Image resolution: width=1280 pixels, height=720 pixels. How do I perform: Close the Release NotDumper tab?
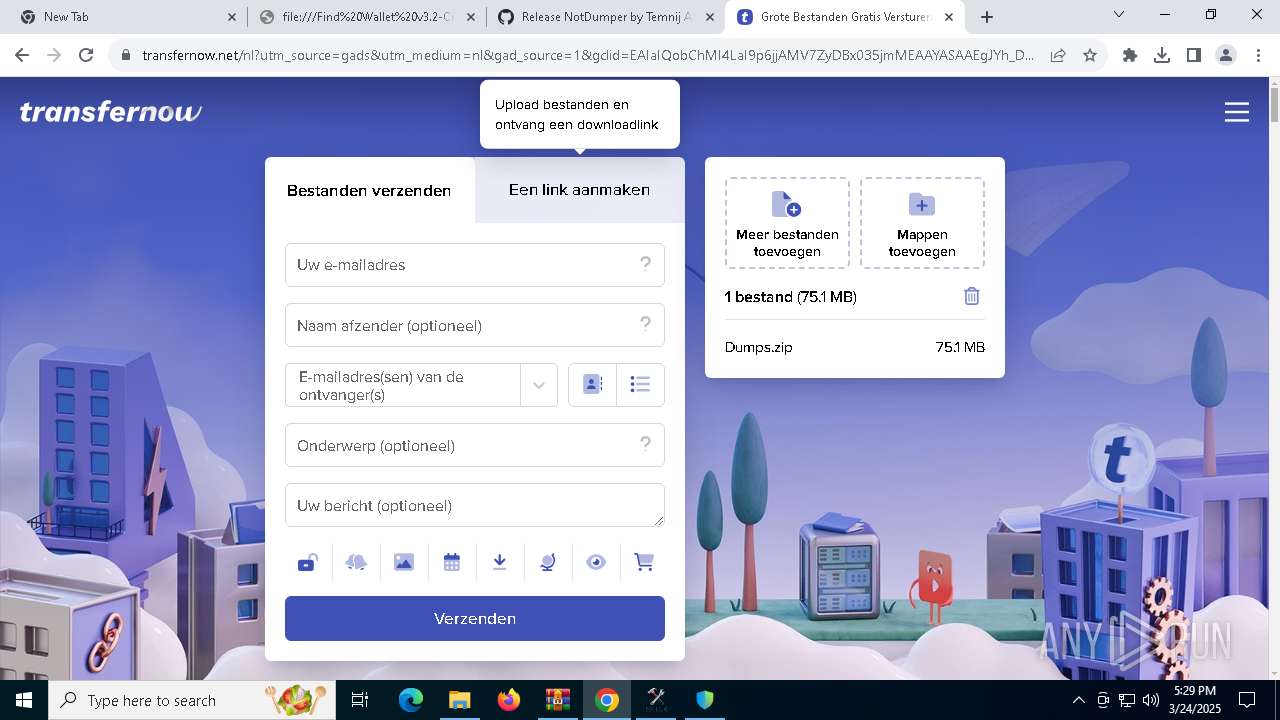tap(710, 17)
